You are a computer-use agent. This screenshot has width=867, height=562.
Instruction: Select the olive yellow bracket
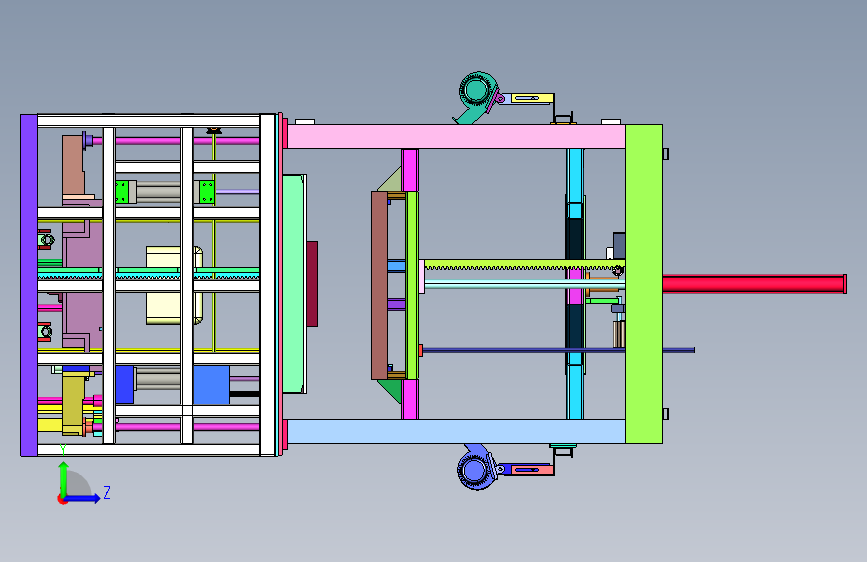(73, 403)
